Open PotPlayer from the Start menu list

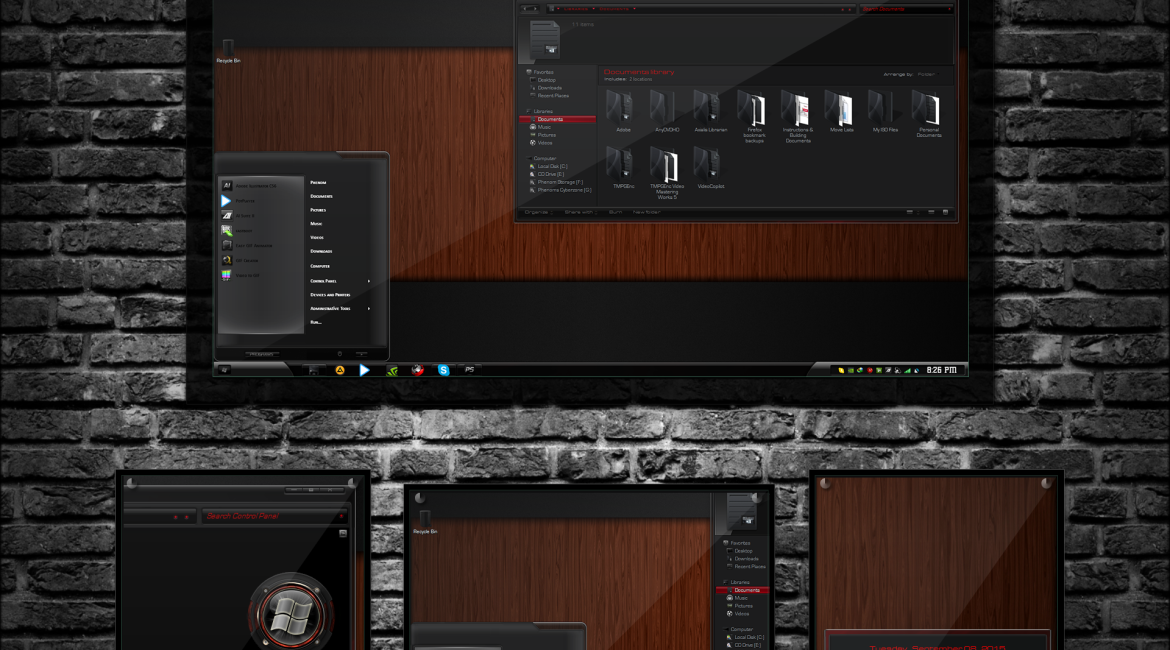246,201
